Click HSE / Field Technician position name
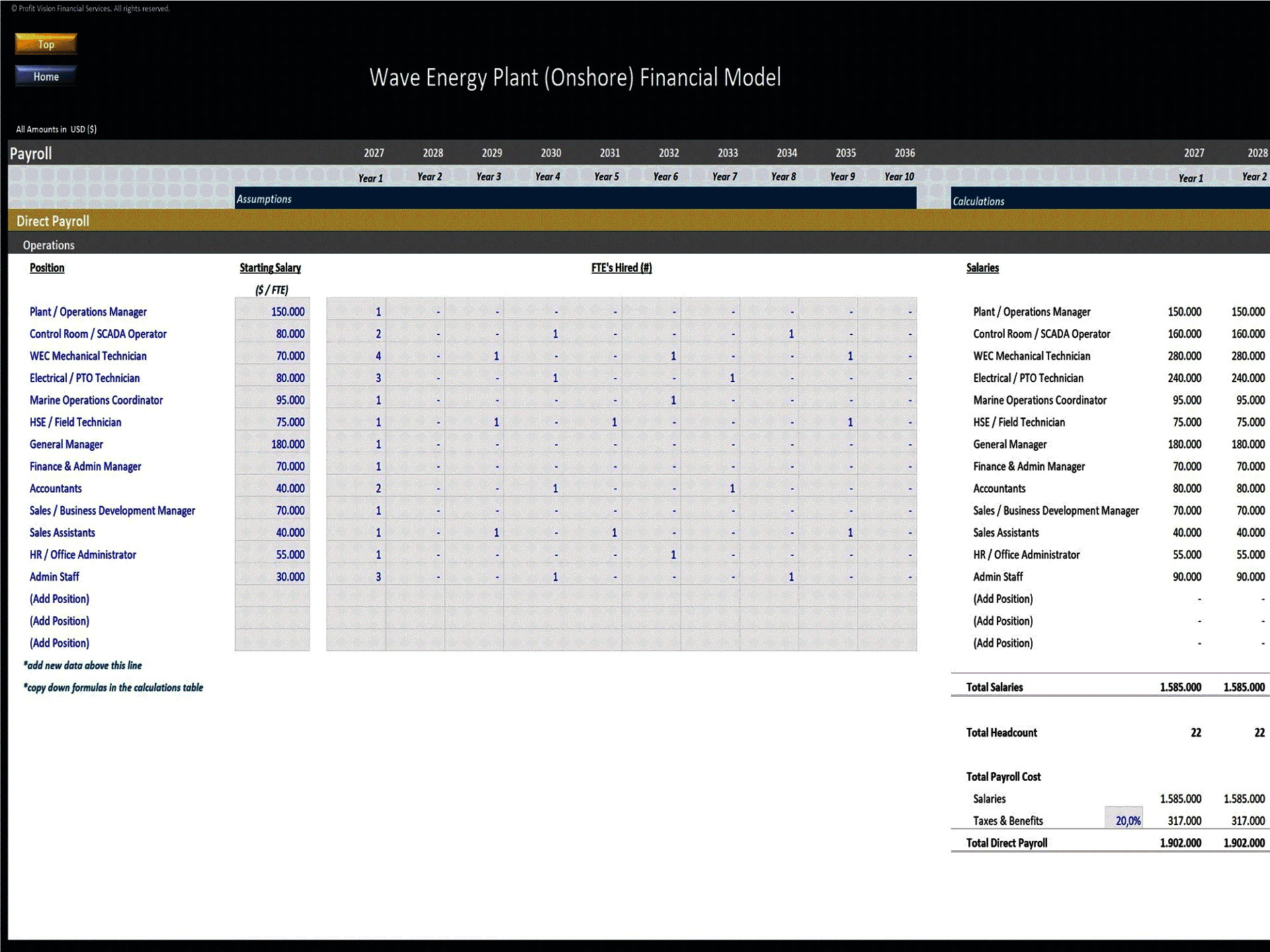The height and width of the screenshot is (952, 1270). coord(75,422)
